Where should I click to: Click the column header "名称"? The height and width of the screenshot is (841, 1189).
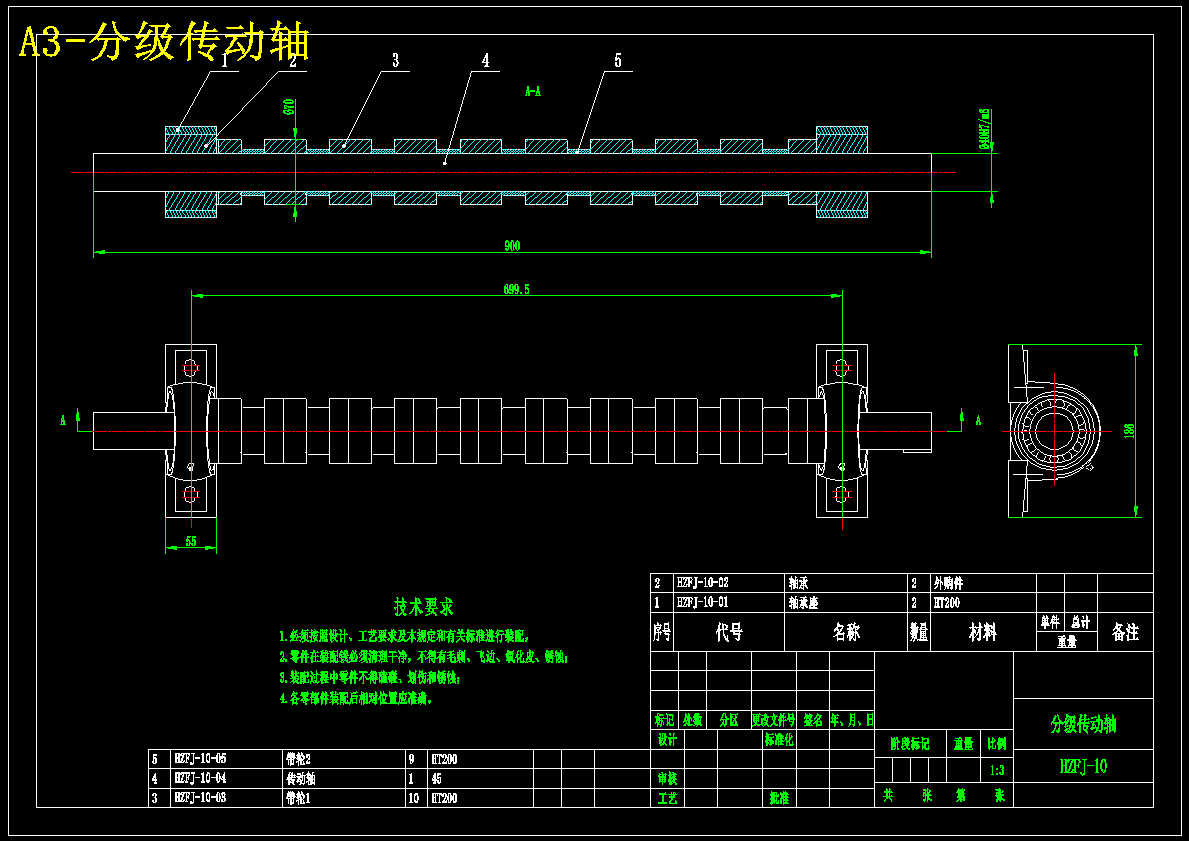[x=846, y=632]
